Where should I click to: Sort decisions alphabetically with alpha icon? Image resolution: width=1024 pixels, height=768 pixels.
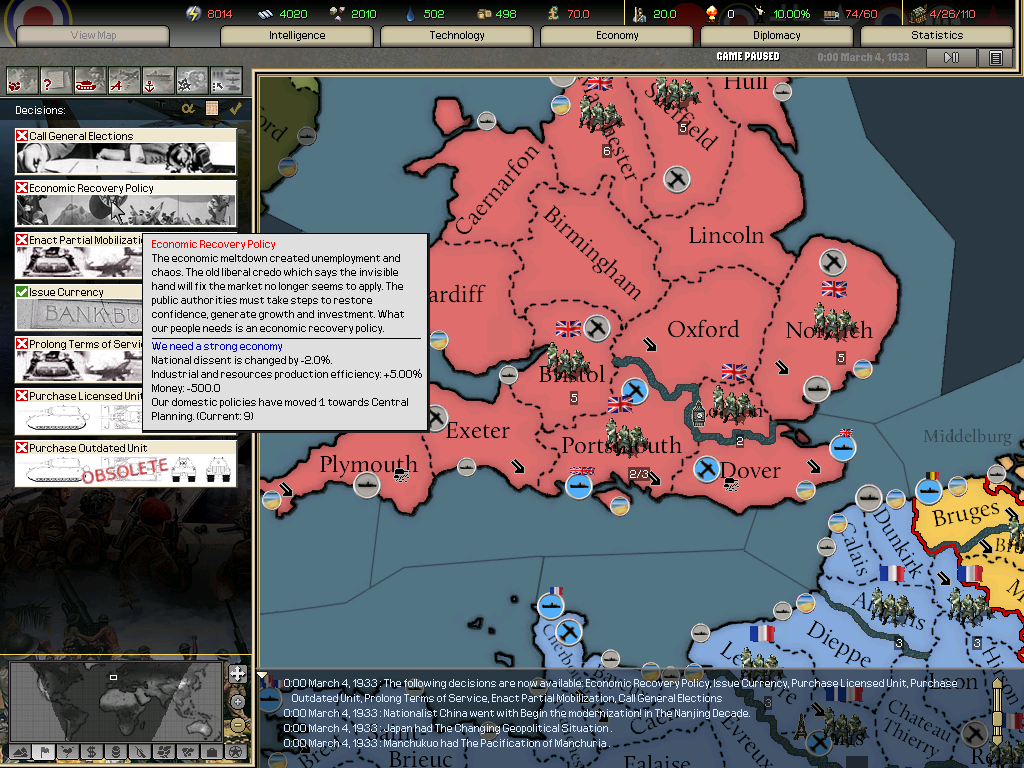click(x=188, y=108)
